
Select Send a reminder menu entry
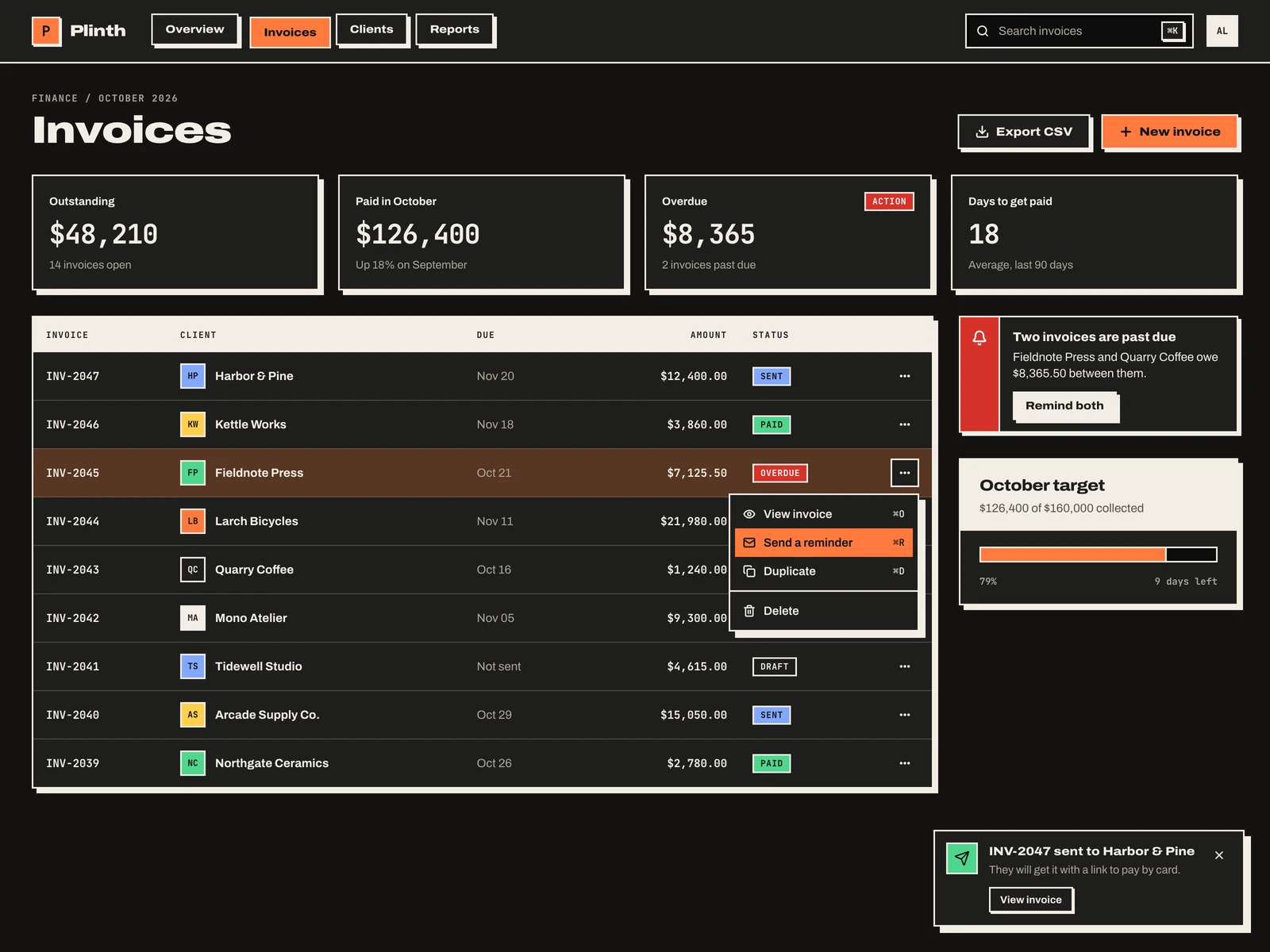[824, 543]
